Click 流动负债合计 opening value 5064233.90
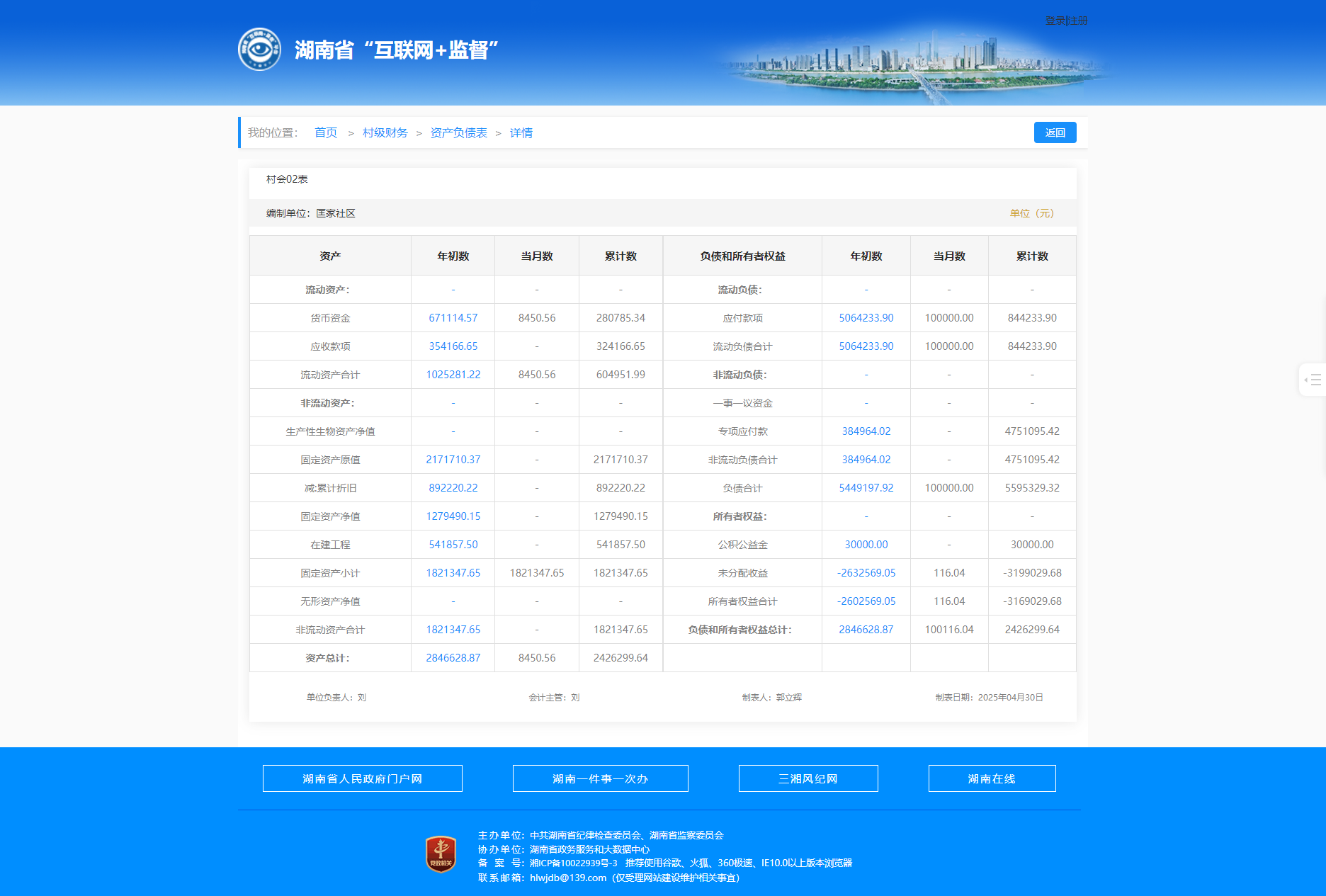The image size is (1326, 896). click(866, 346)
